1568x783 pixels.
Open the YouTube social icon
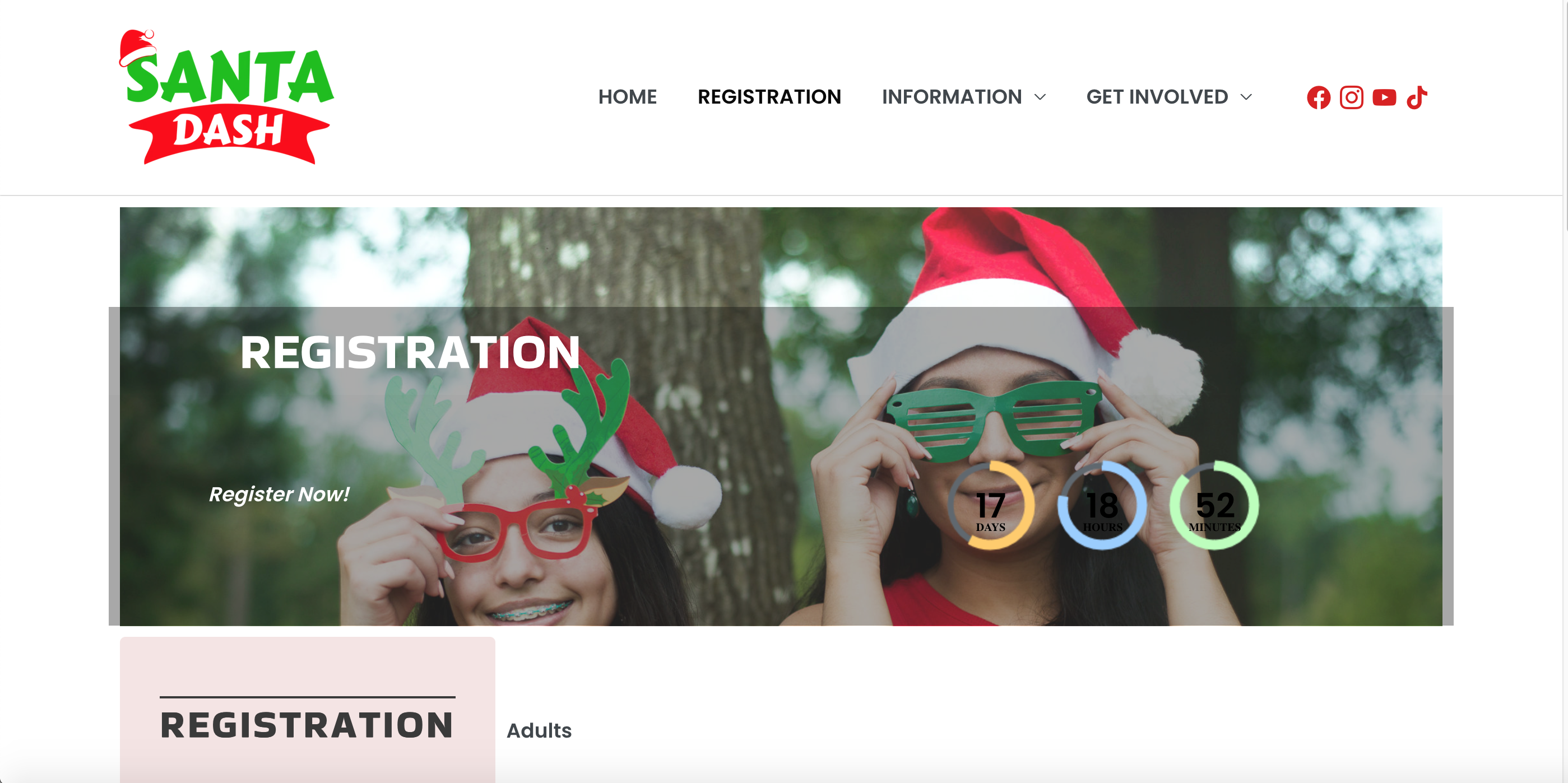1384,97
